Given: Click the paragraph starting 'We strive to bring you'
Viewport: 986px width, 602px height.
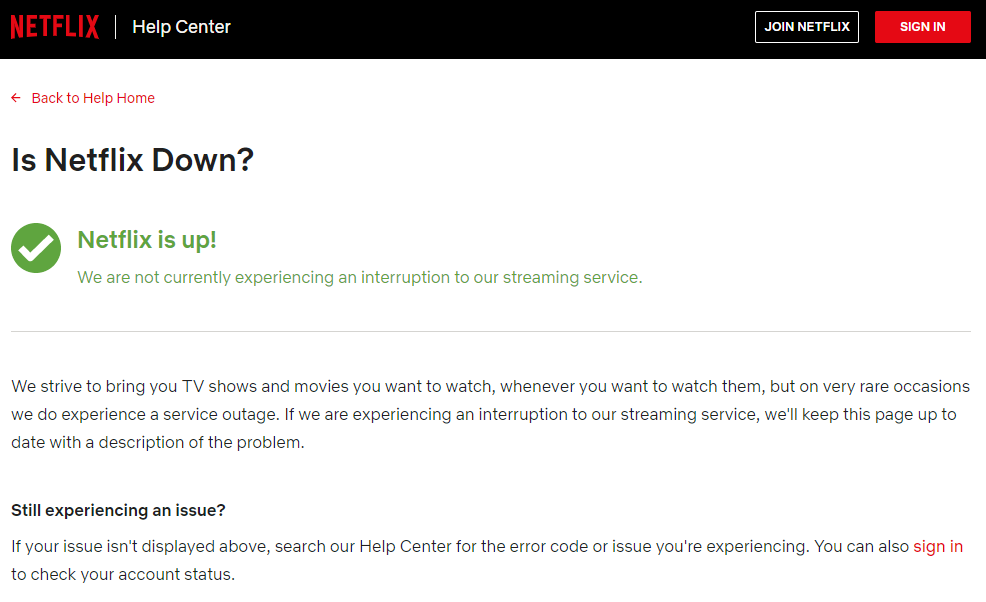Looking at the screenshot, I should click(490, 414).
